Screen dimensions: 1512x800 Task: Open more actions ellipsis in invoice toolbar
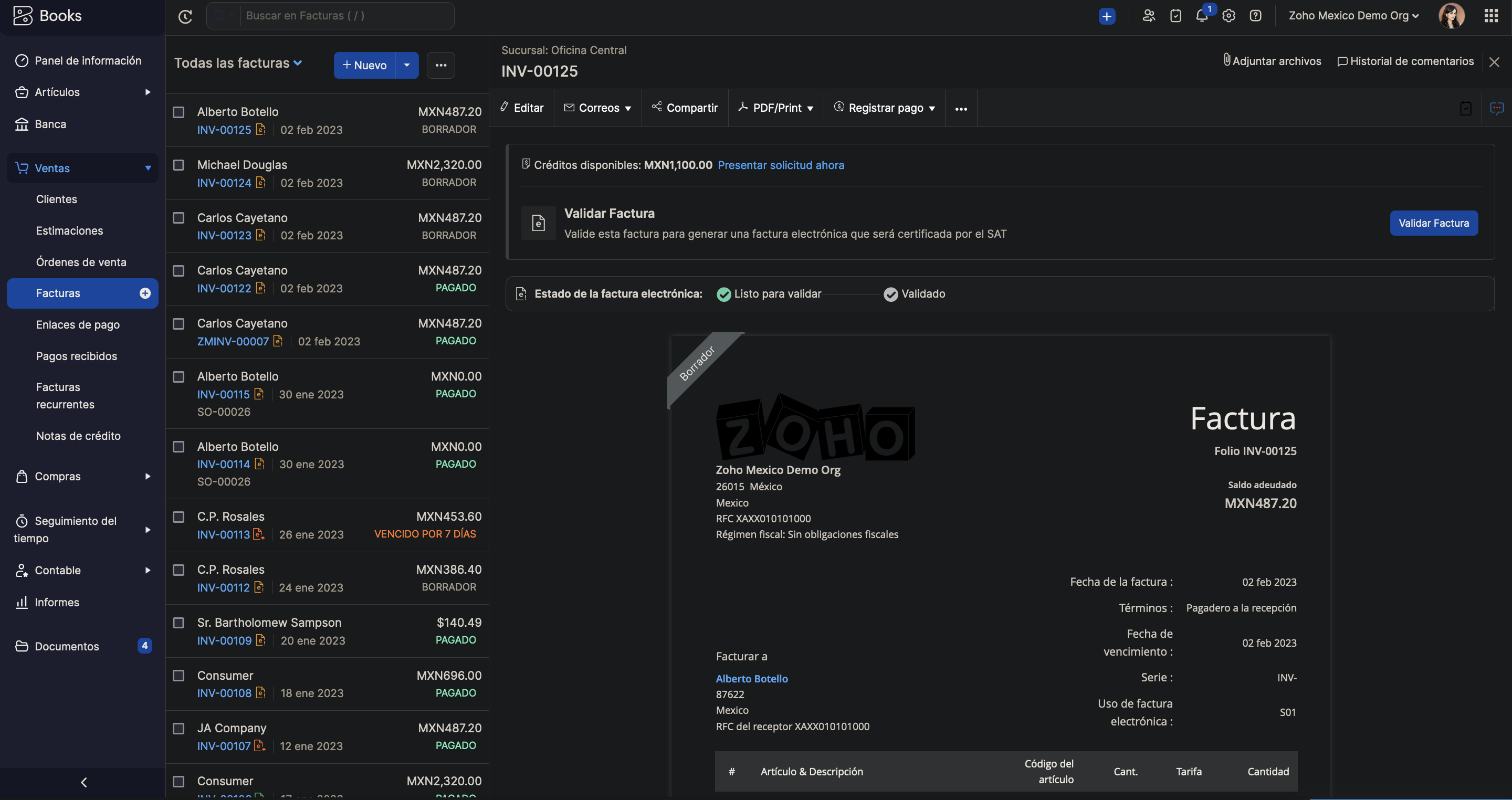click(960, 109)
